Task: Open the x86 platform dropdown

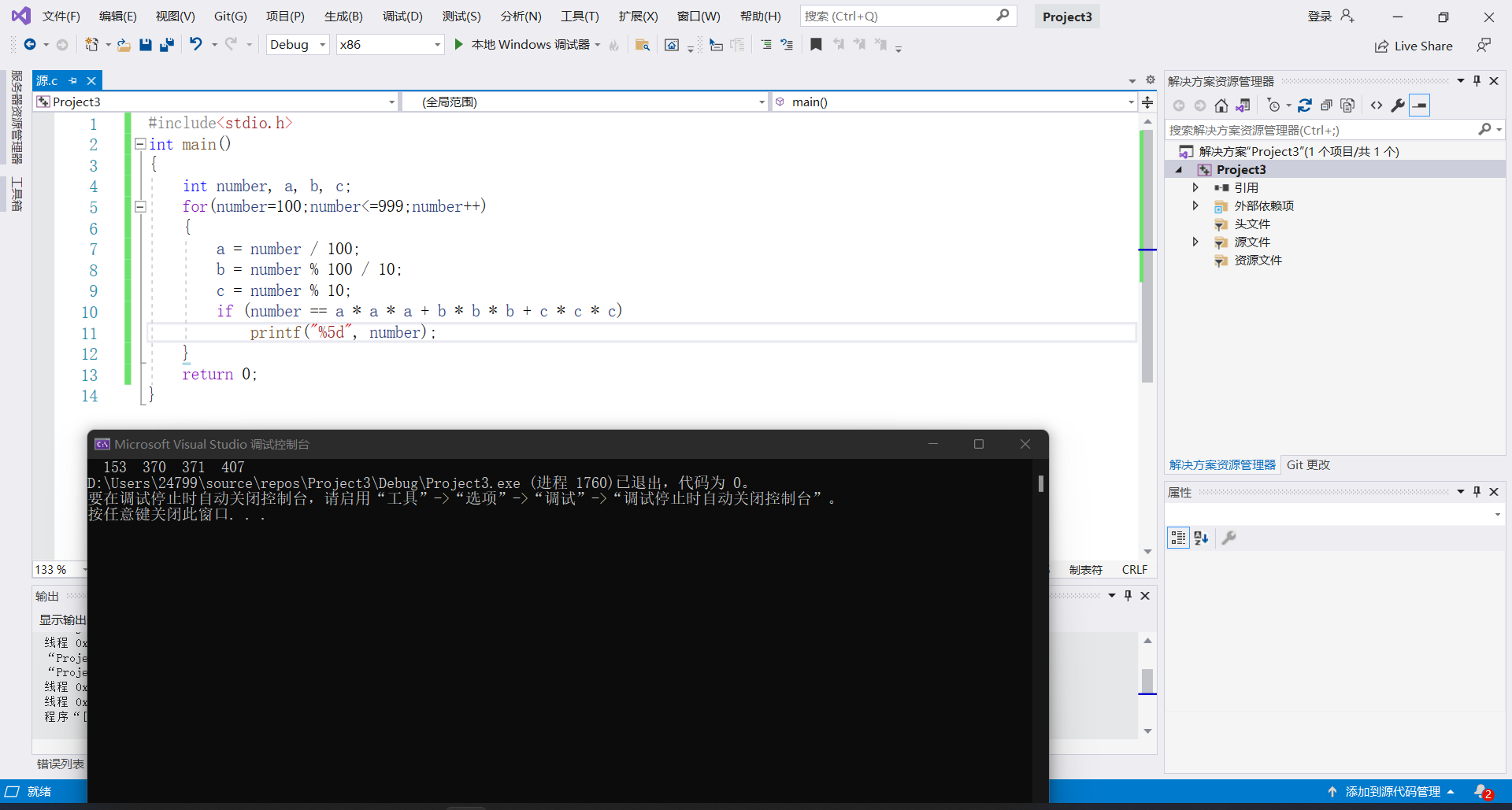Action: pos(390,45)
